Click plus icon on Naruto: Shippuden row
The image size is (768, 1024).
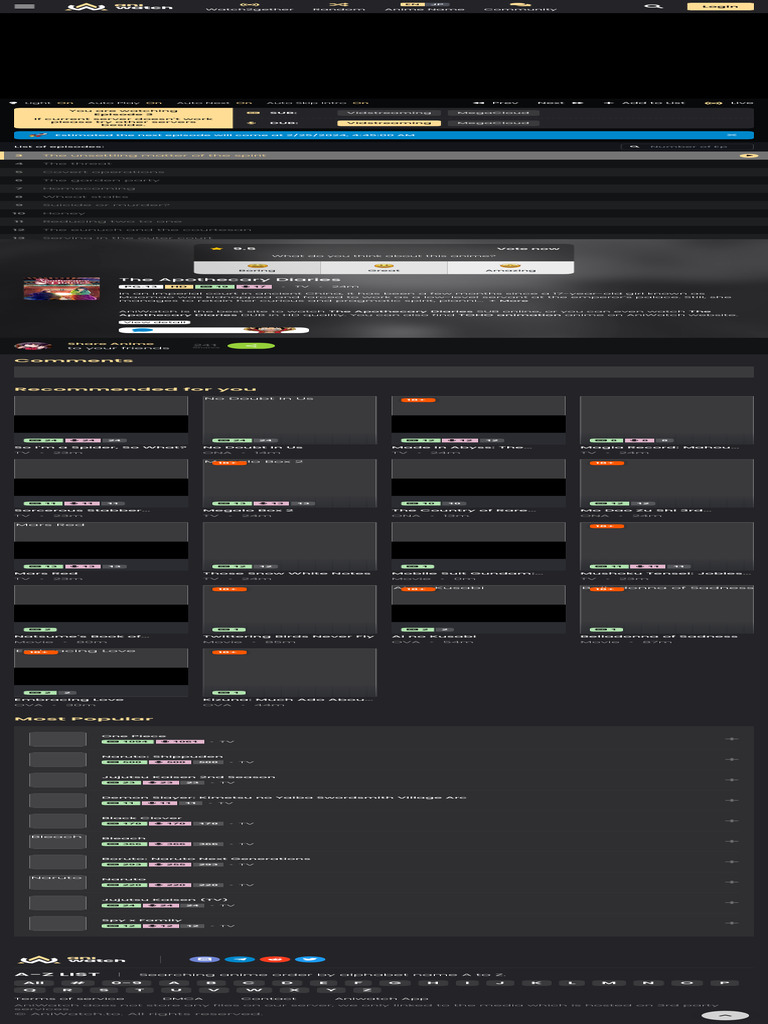coord(731,760)
